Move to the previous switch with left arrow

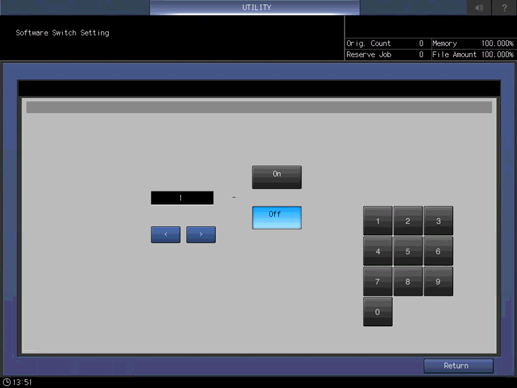tap(166, 234)
